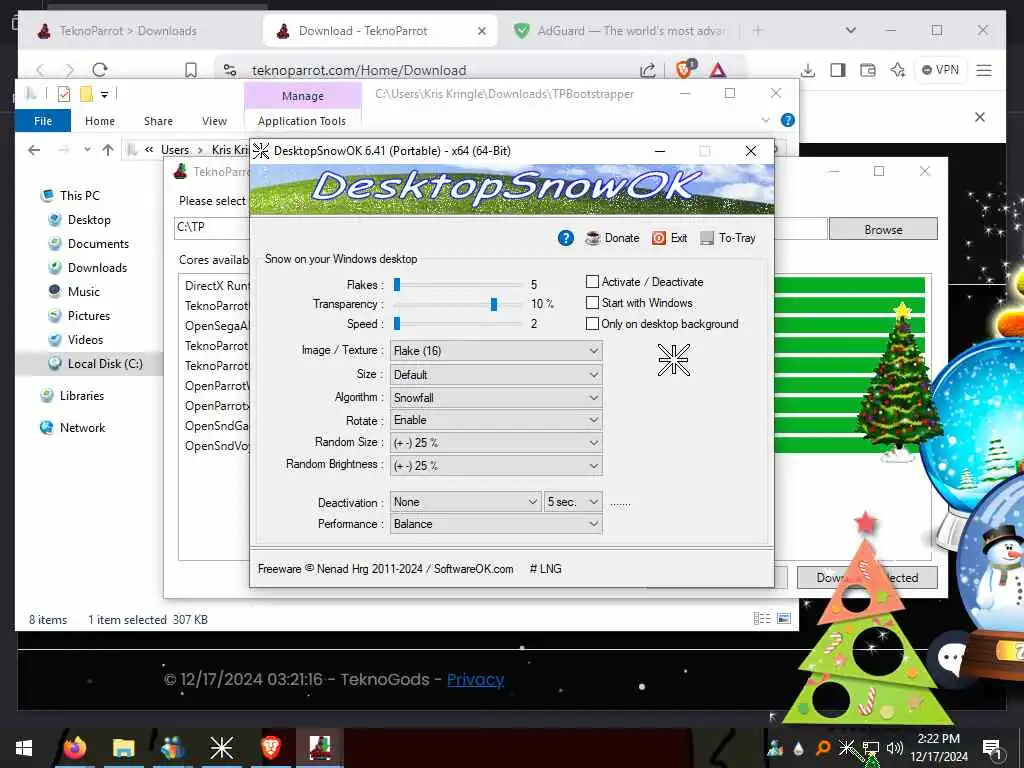
Task: Open the Image / Texture dropdown
Action: pyautogui.click(x=496, y=351)
